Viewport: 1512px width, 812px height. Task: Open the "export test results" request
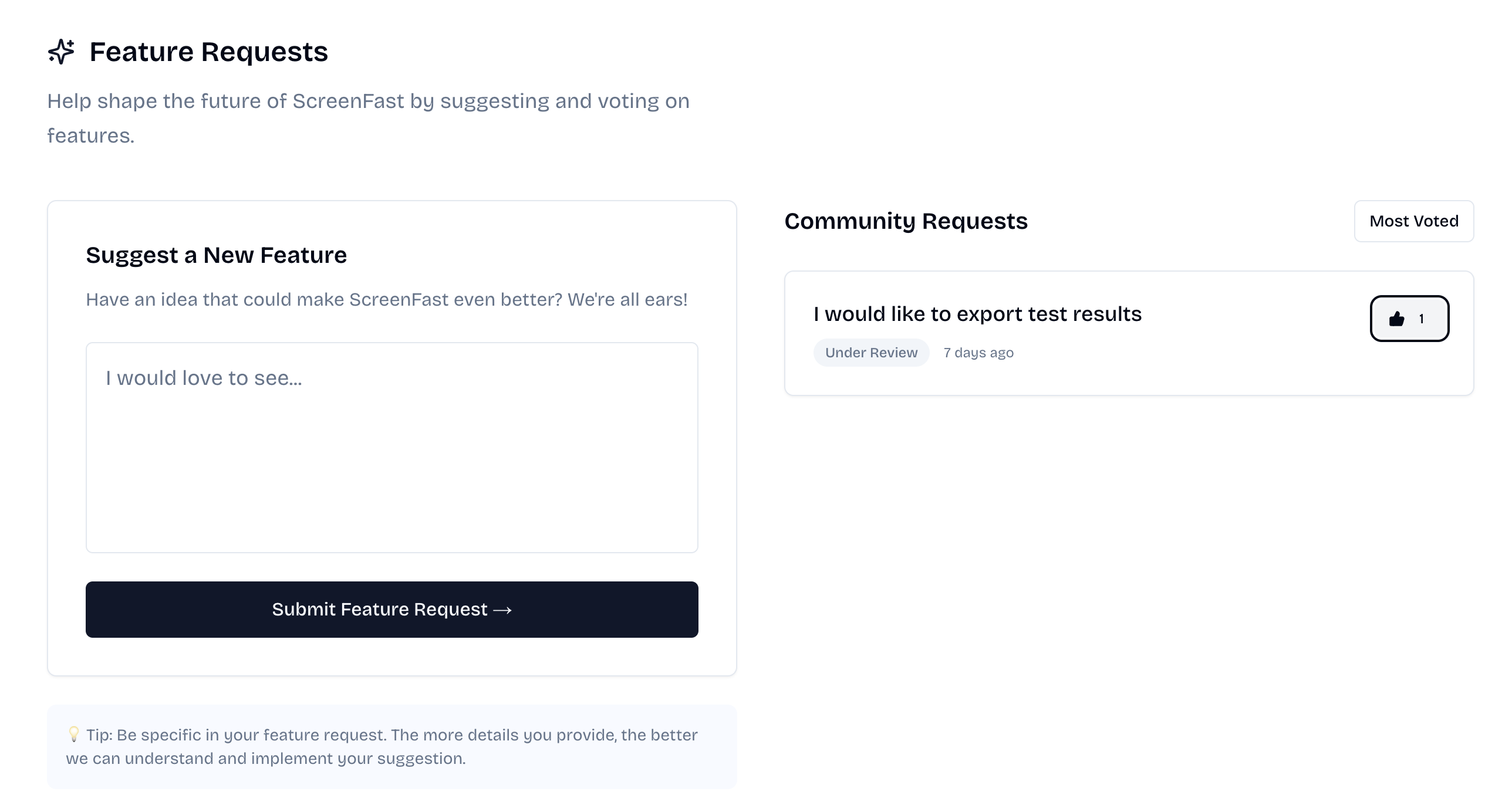point(977,314)
